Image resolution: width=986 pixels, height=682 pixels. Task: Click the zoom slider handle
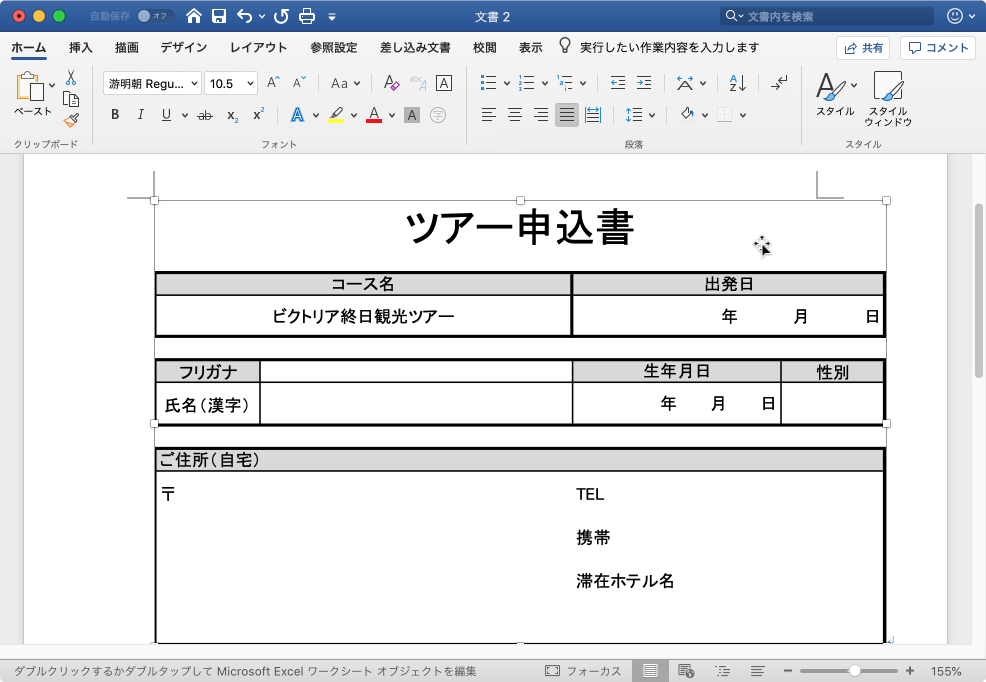[855, 671]
